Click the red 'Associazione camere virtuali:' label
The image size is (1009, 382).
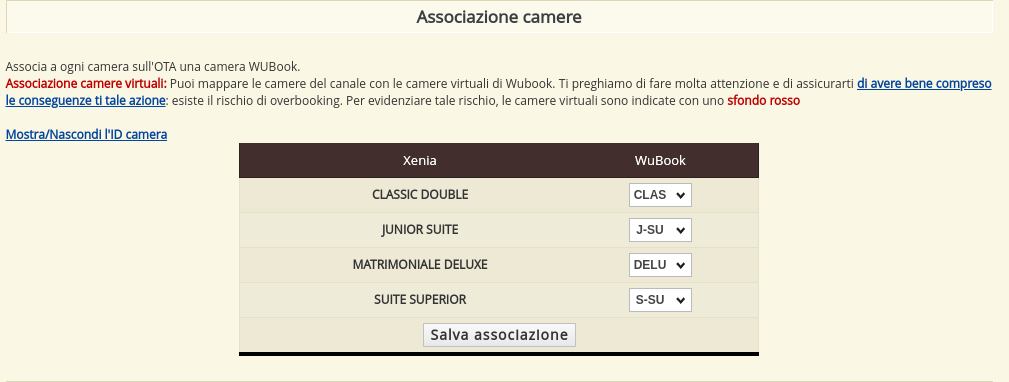pyautogui.click(x=86, y=84)
